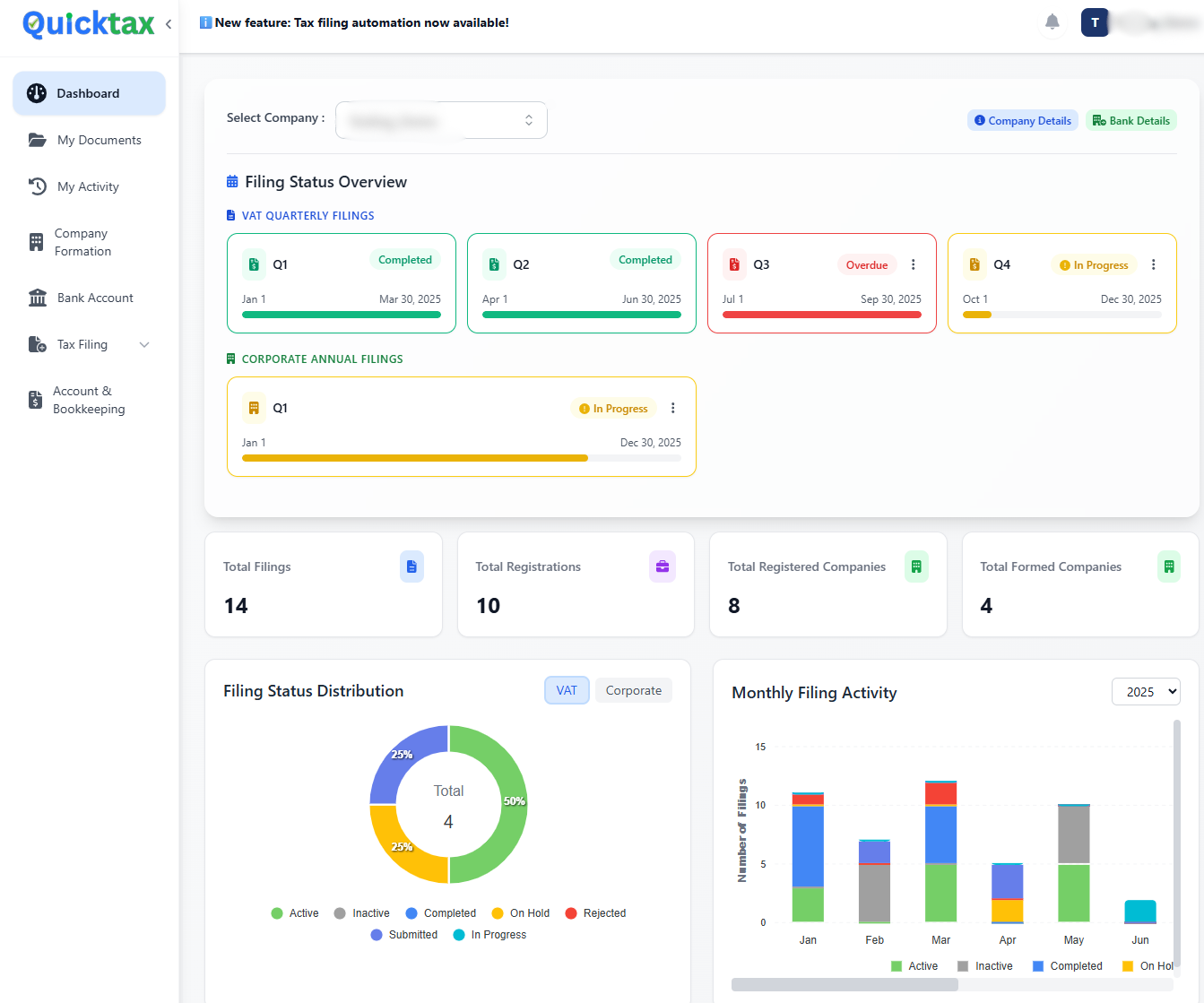Open options menu on VAT Q3 card
Image resolution: width=1204 pixels, height=1003 pixels.
coord(913,264)
